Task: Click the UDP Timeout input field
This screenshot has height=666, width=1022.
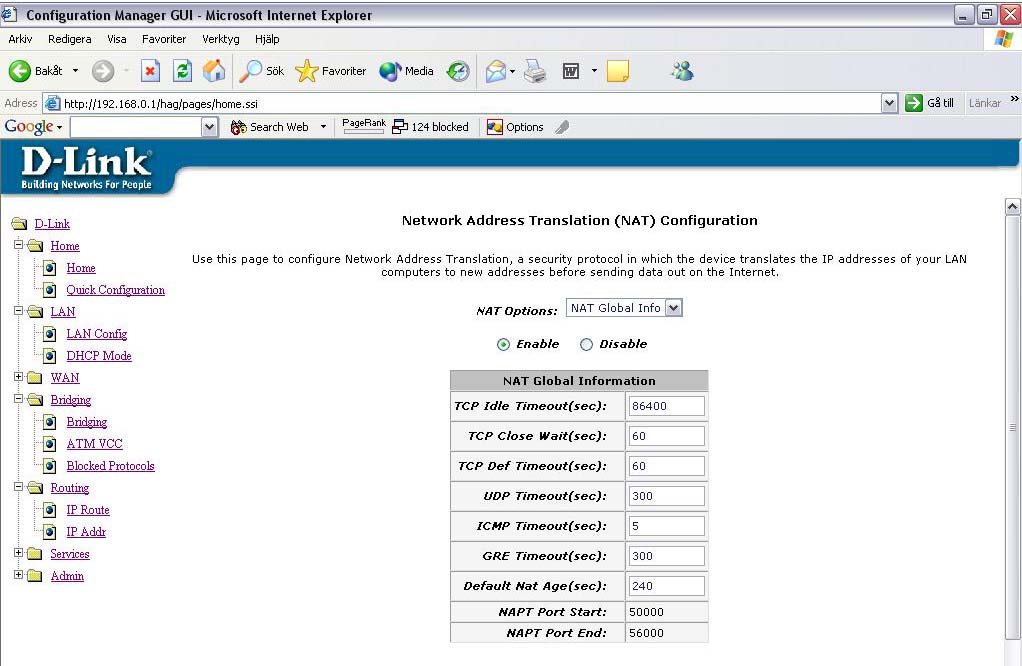Action: 666,496
